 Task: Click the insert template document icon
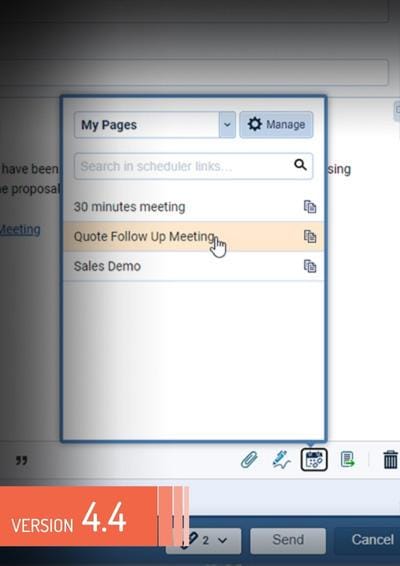tap(347, 460)
